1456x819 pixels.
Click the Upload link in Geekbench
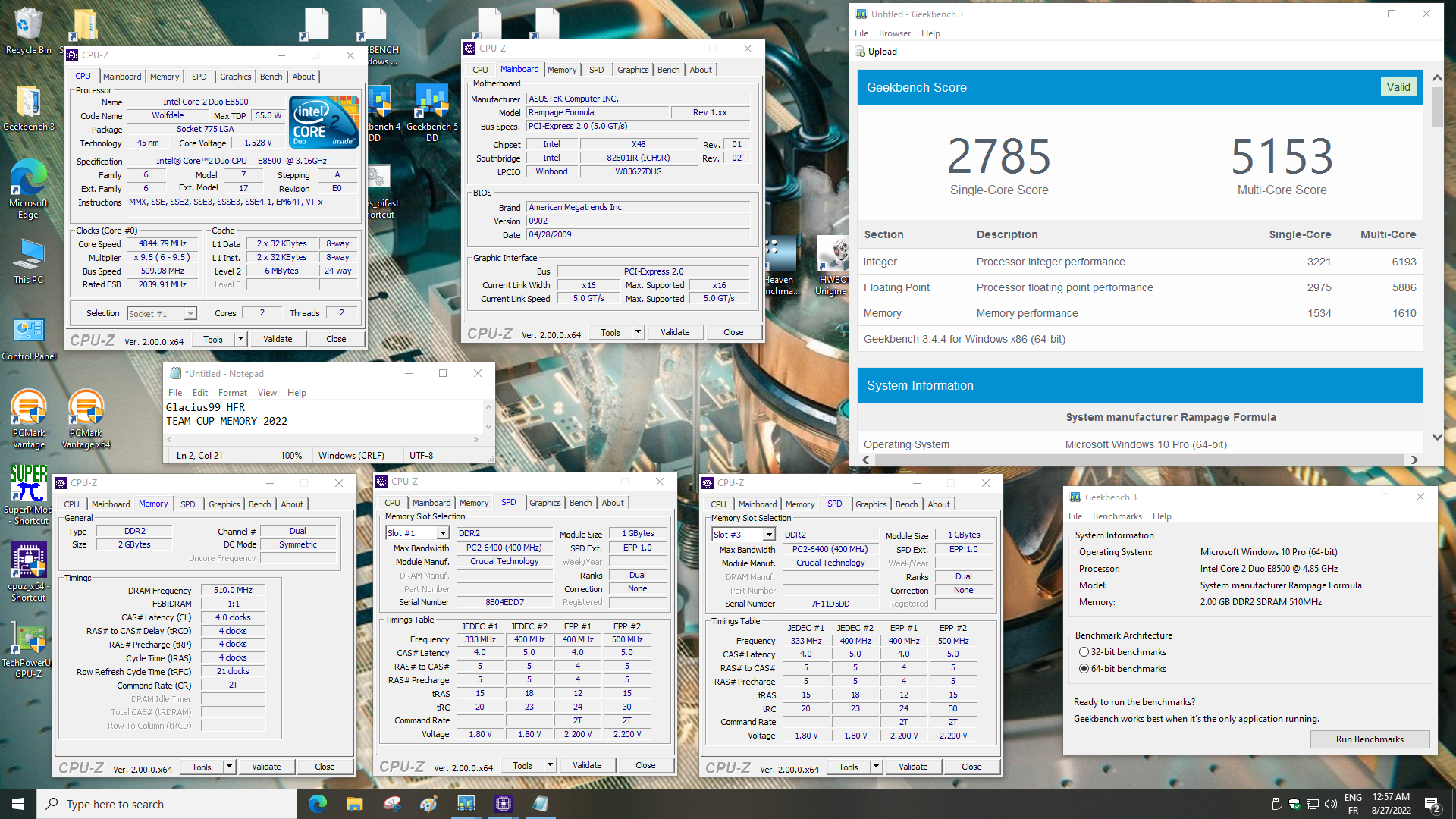882,52
